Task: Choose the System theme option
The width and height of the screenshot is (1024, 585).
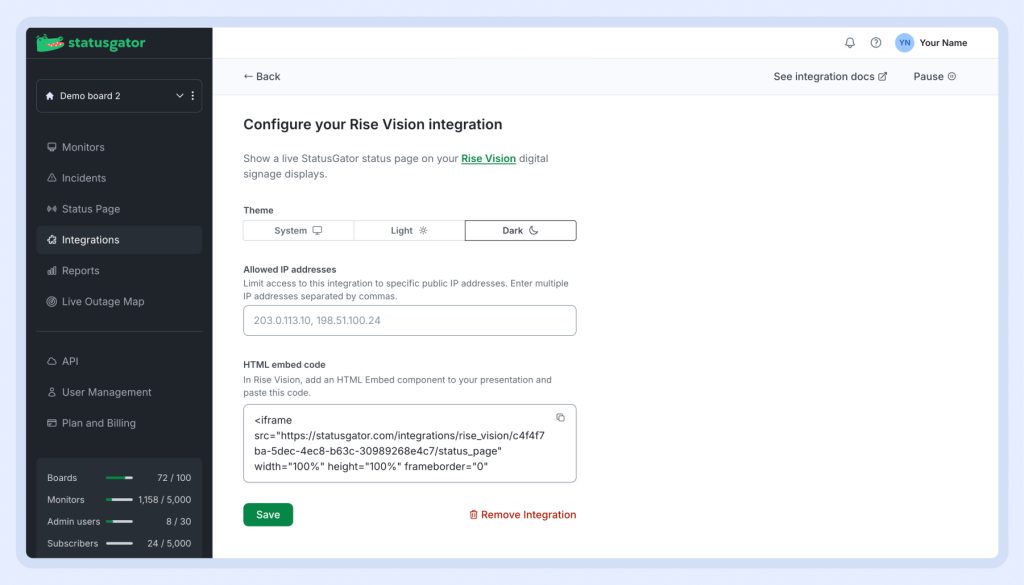Action: click(x=298, y=230)
